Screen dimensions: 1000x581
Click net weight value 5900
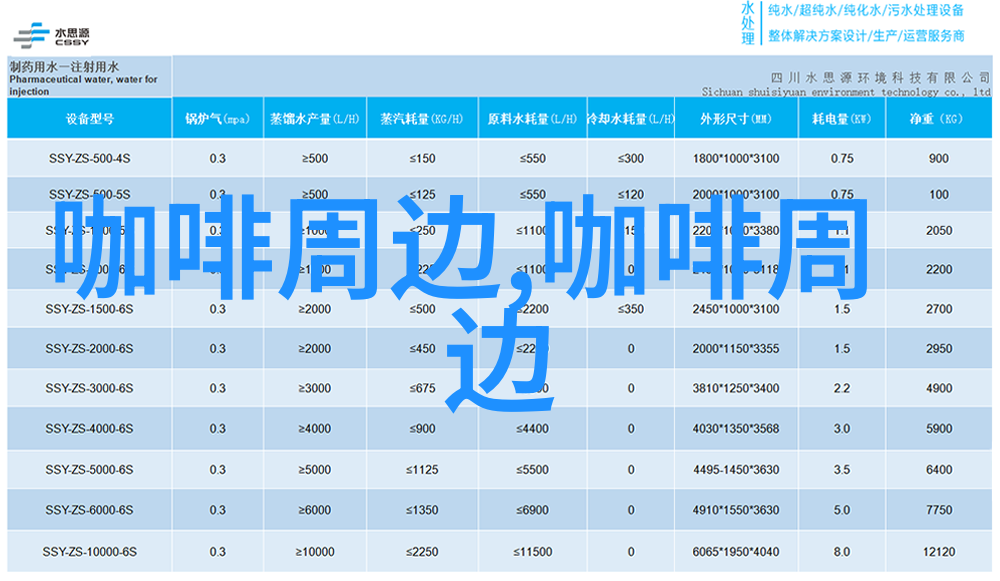pyautogui.click(x=939, y=429)
